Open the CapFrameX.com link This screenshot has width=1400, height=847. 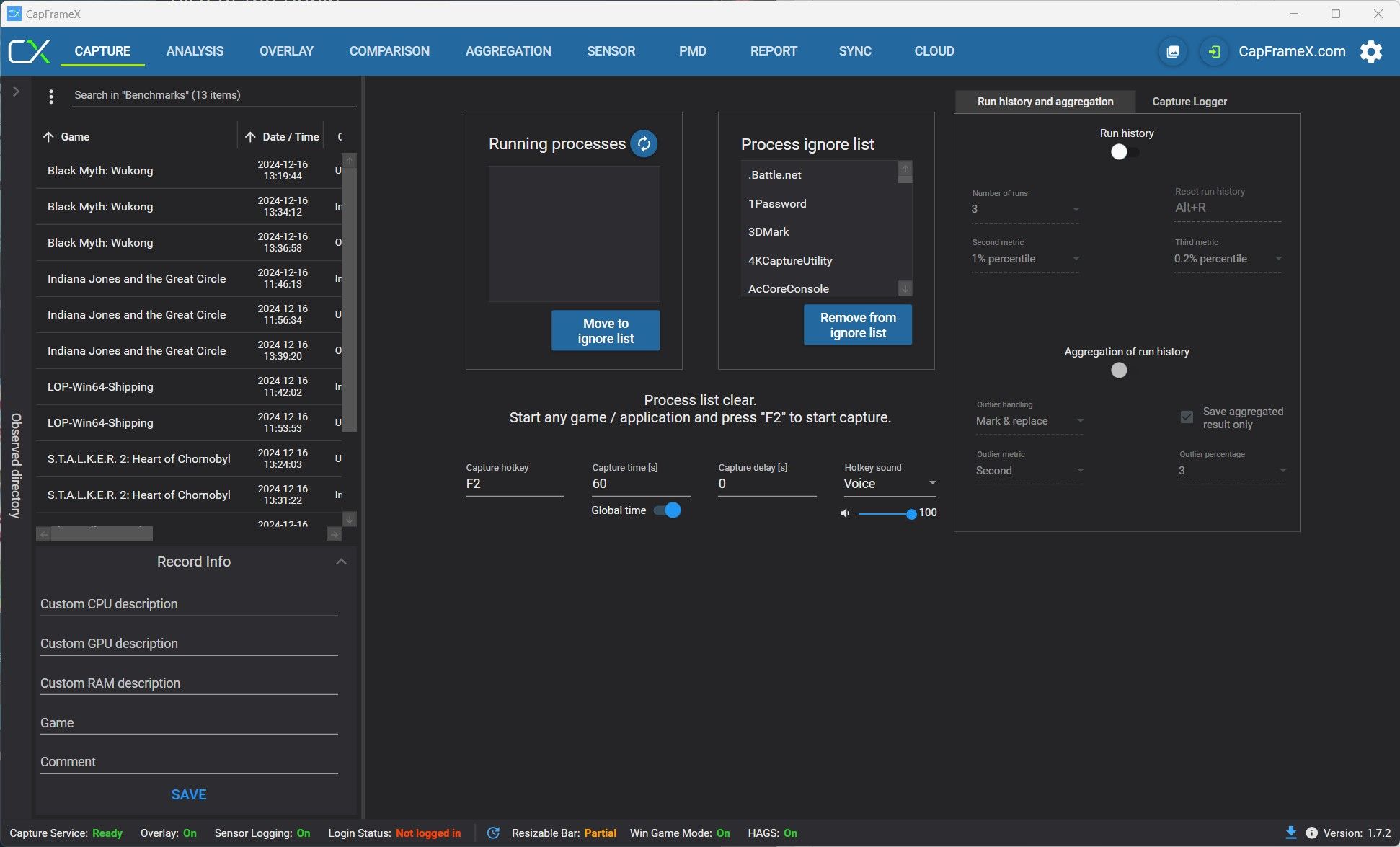[1292, 51]
